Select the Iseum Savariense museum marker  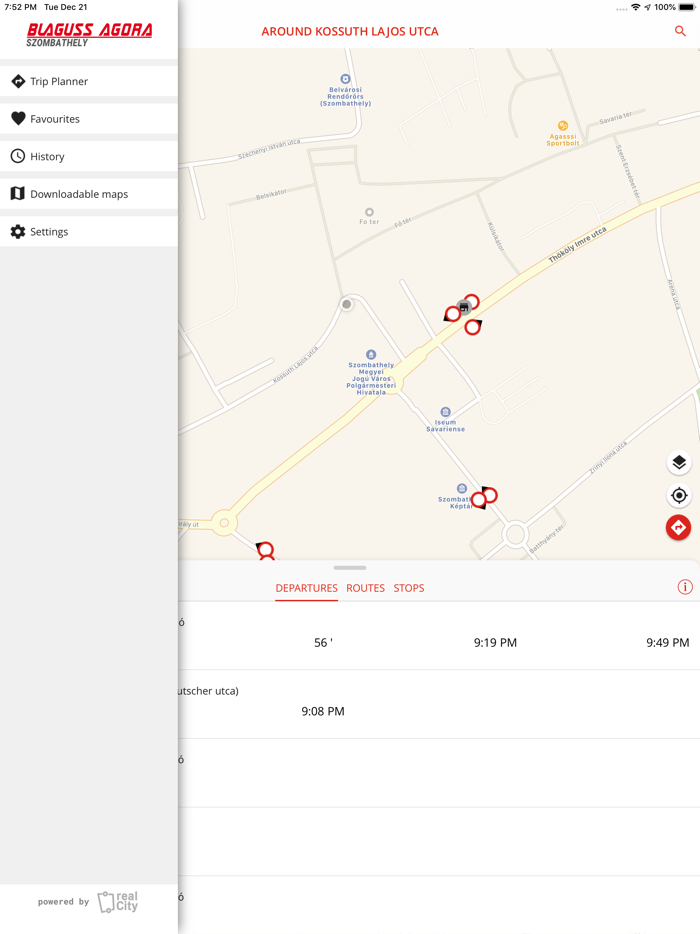pos(445,412)
